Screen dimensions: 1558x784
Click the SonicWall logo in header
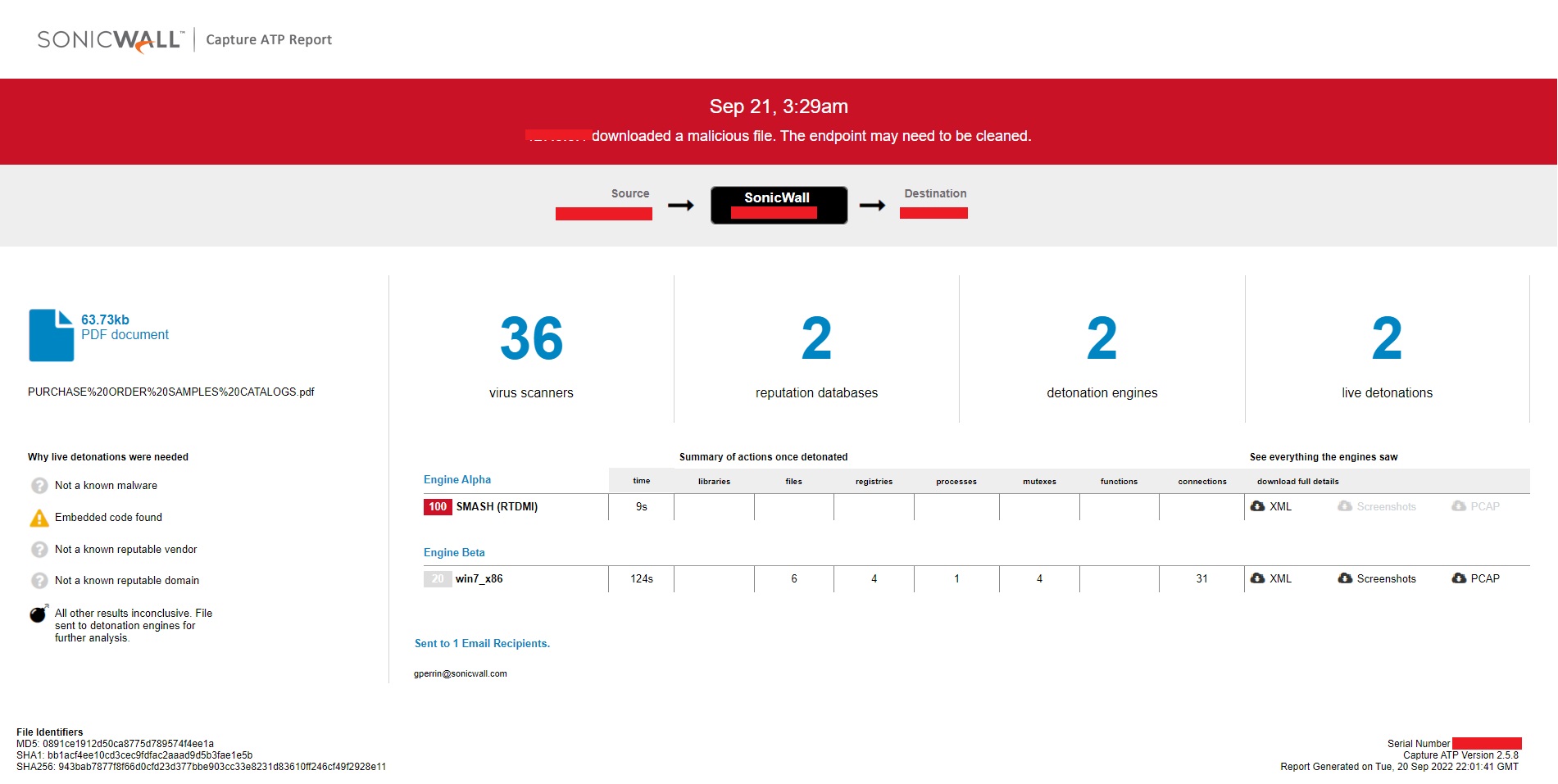pyautogui.click(x=111, y=40)
